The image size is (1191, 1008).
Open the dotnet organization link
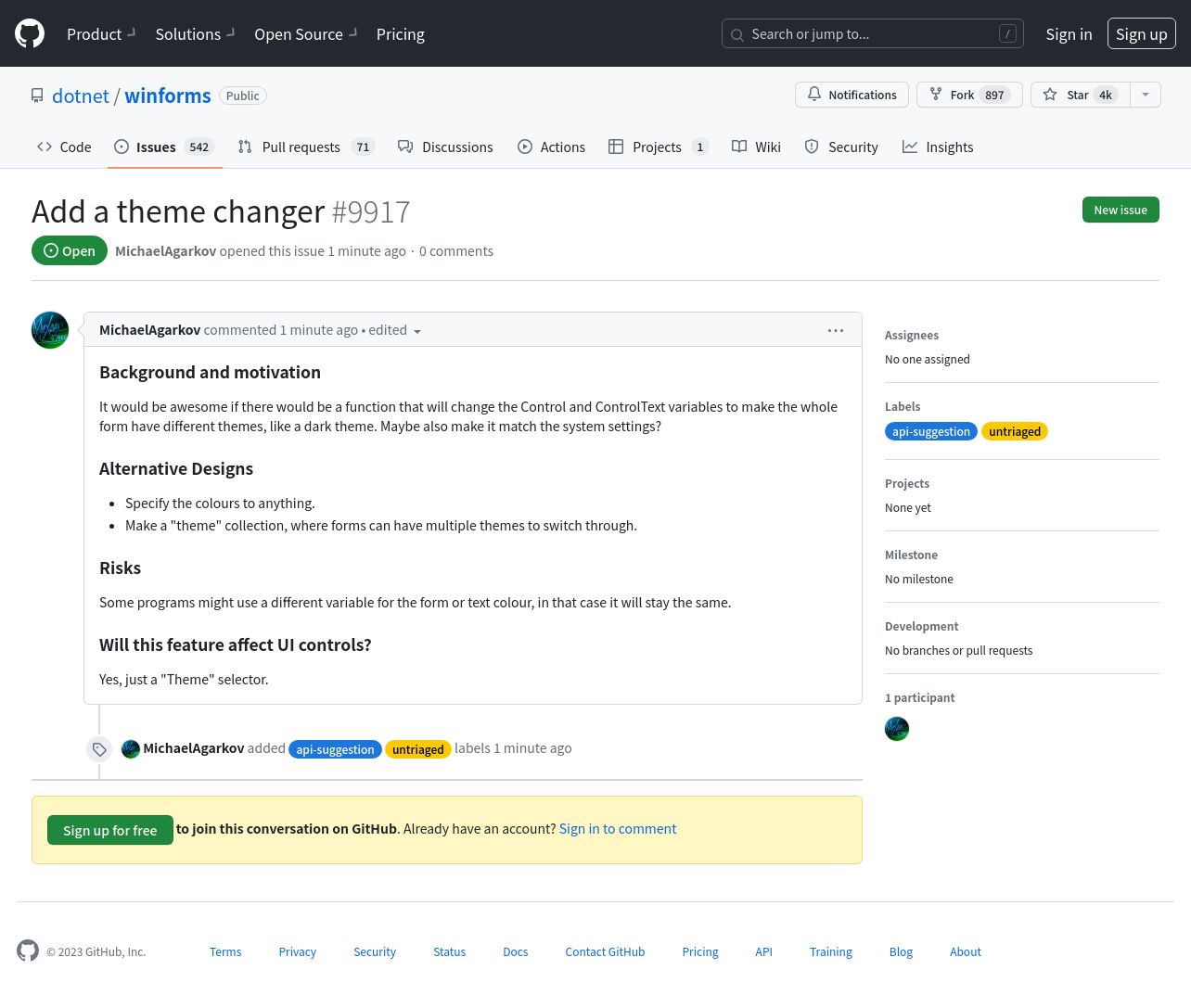click(x=81, y=96)
